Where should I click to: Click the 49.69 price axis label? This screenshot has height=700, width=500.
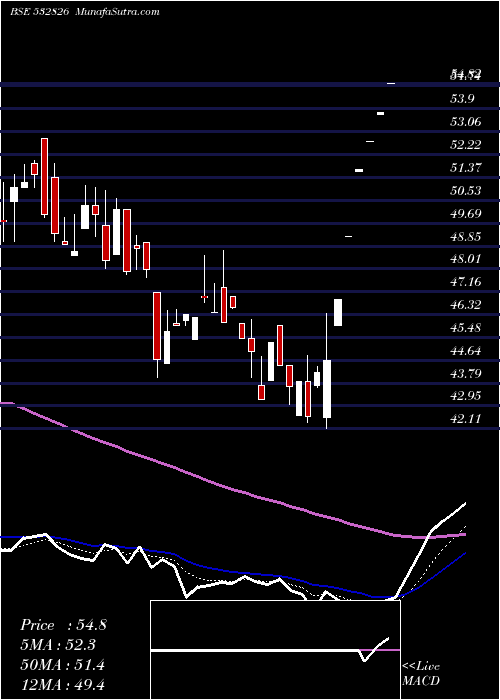pos(466,213)
